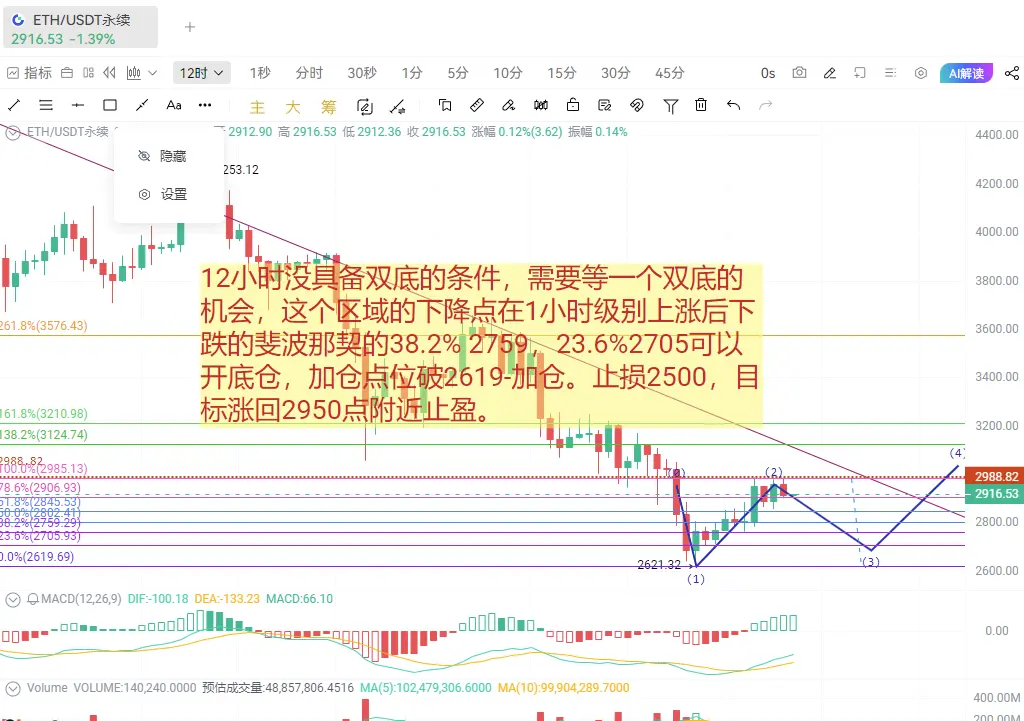Screen dimensions: 1024x721
Task: Click the add-note window icon
Action: (x=860, y=73)
